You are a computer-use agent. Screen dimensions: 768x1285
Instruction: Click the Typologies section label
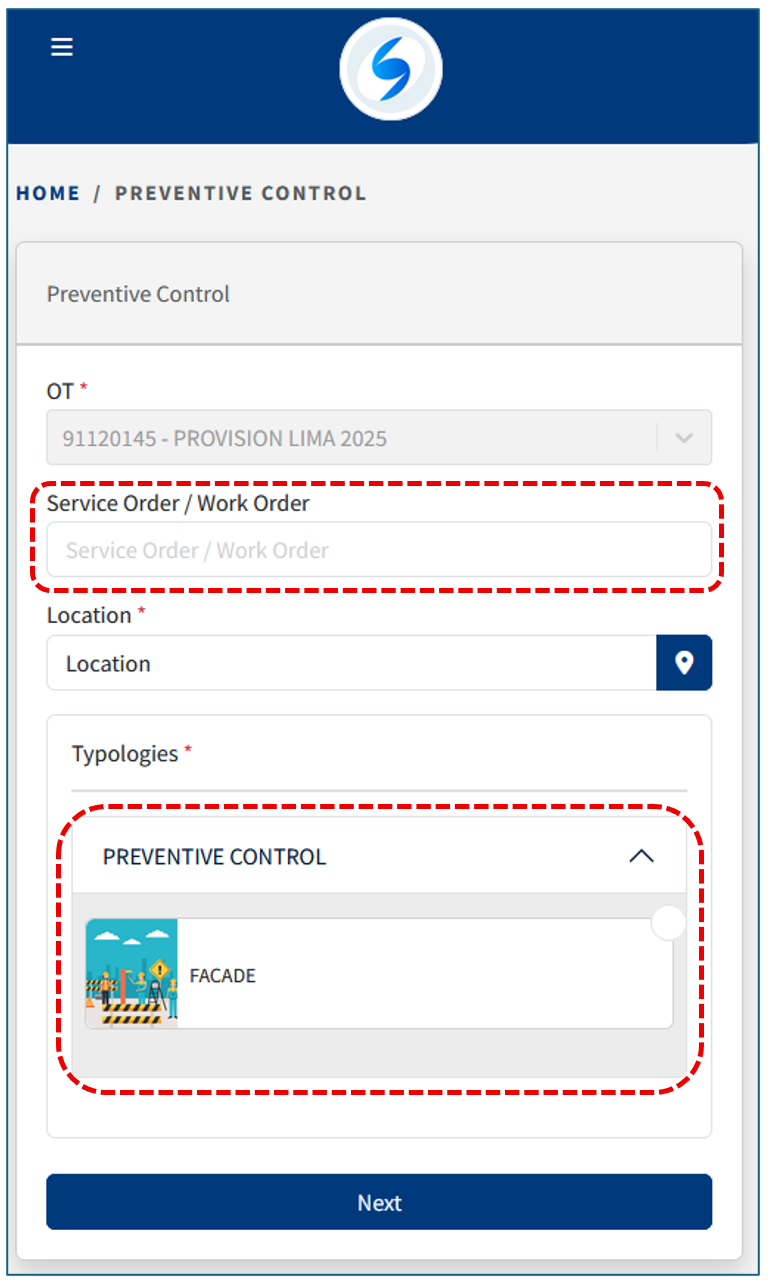click(x=125, y=753)
